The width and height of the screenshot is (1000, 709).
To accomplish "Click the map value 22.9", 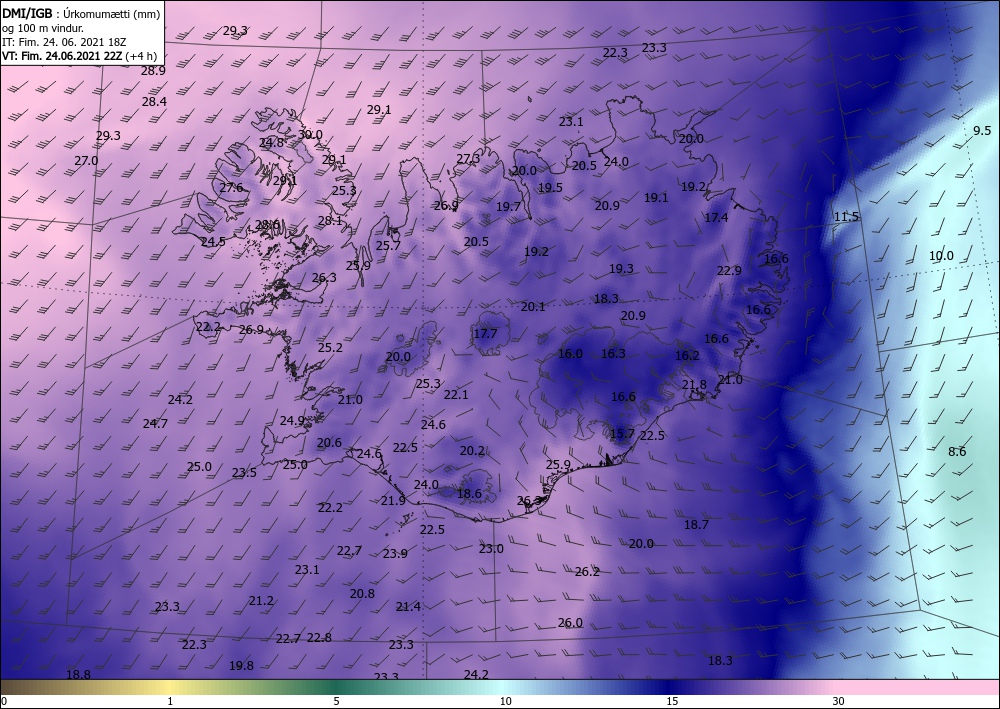I will pyautogui.click(x=729, y=271).
